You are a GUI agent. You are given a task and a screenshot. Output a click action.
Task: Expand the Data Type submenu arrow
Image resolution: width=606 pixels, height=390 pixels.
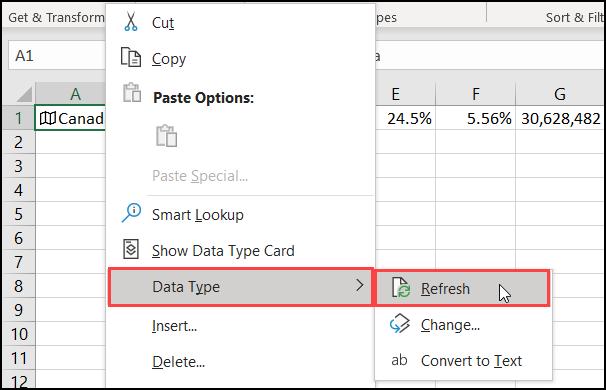360,286
